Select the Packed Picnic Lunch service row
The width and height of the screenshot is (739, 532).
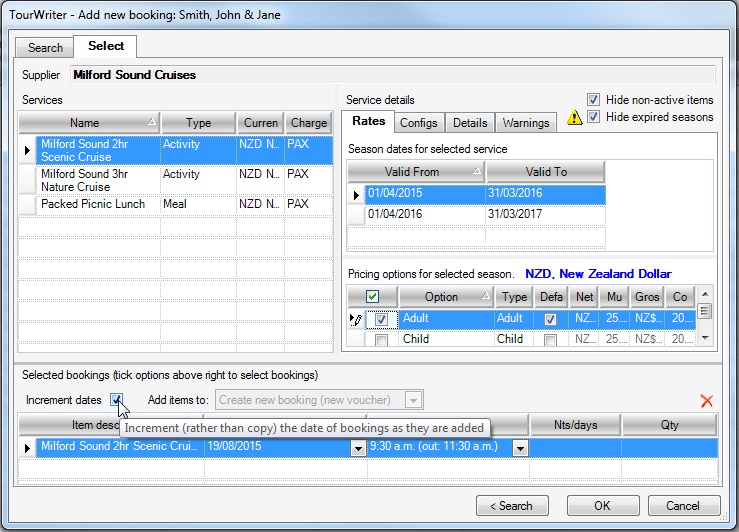(93, 204)
